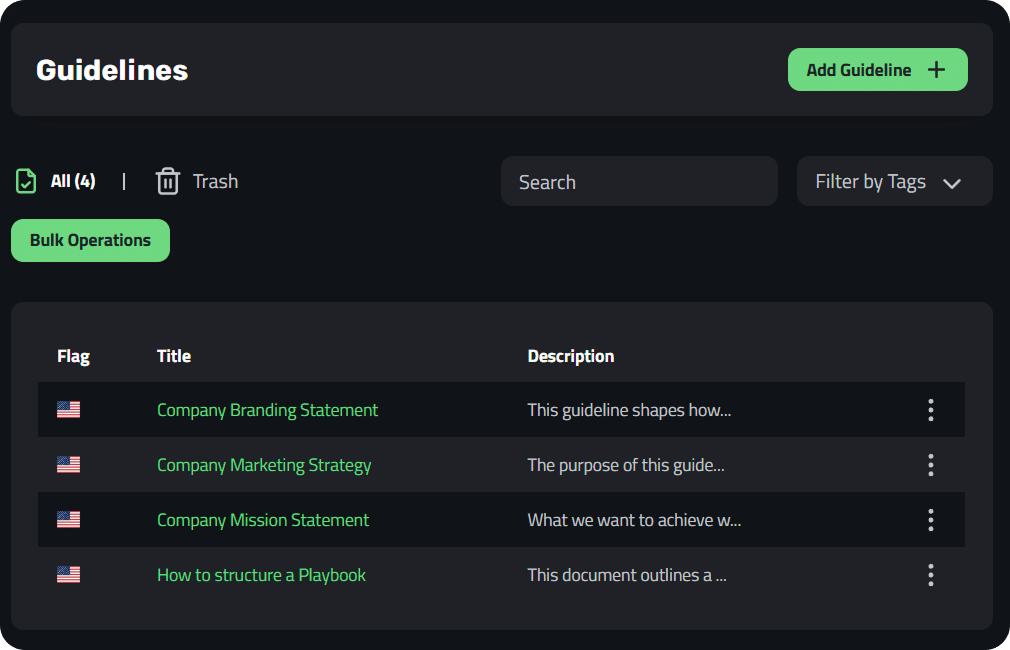This screenshot has width=1010, height=650.
Task: Click the US flag on Company Branding Statement row
Action: click(x=68, y=410)
